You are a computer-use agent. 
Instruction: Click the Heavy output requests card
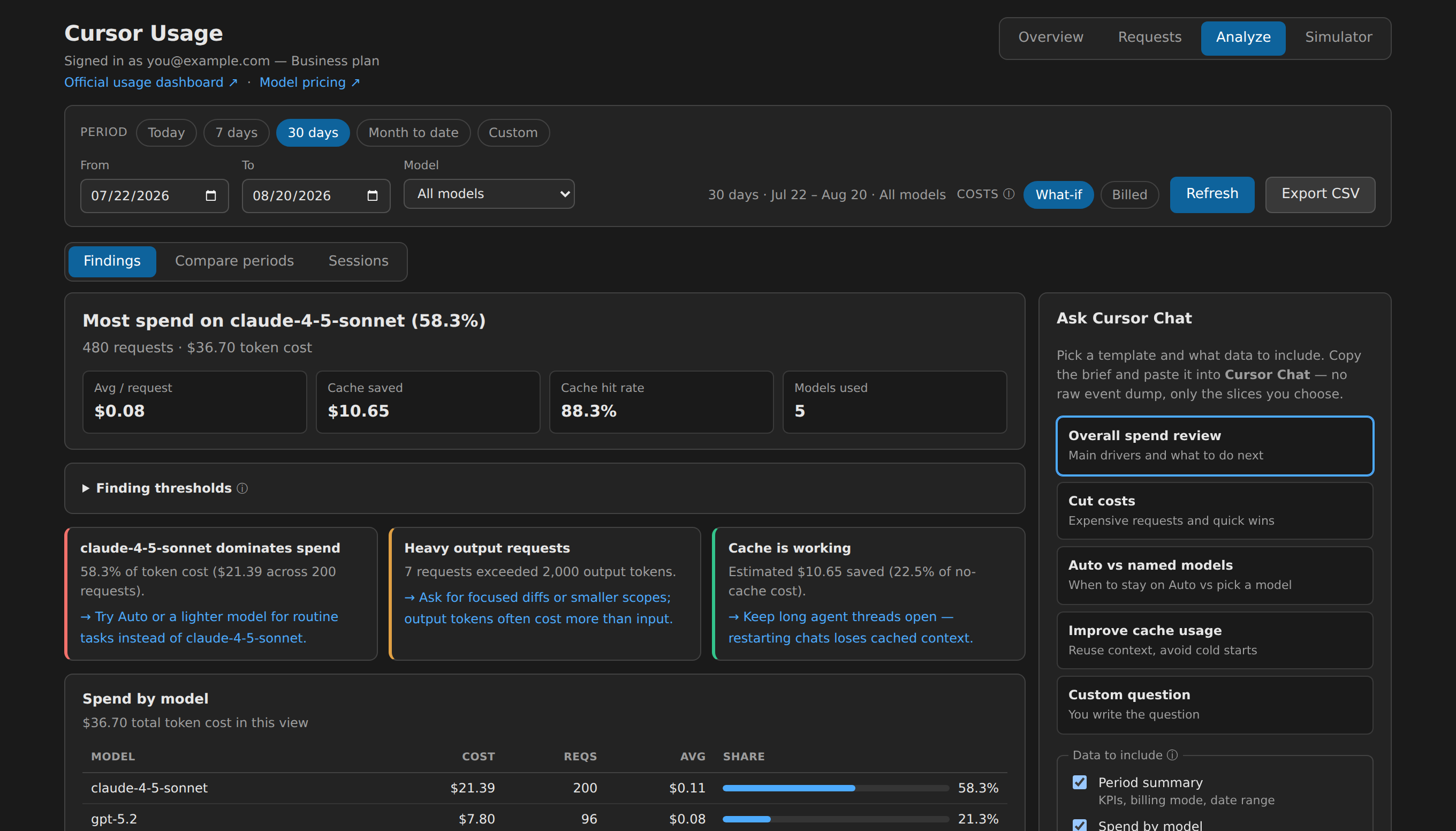pos(545,594)
